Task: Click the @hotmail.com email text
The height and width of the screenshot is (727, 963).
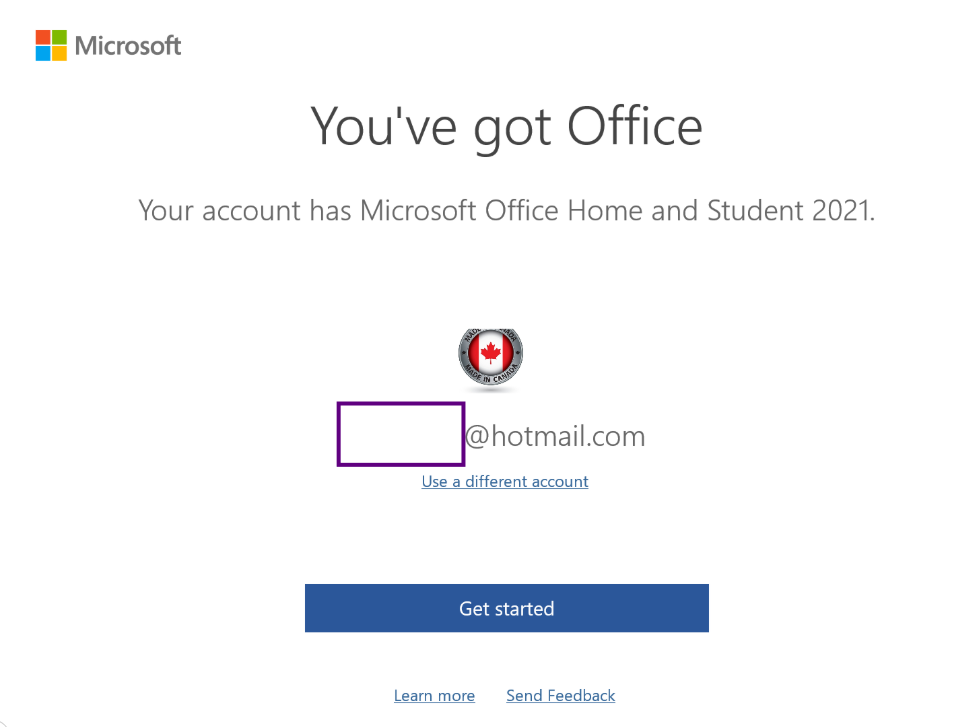Action: coord(555,437)
